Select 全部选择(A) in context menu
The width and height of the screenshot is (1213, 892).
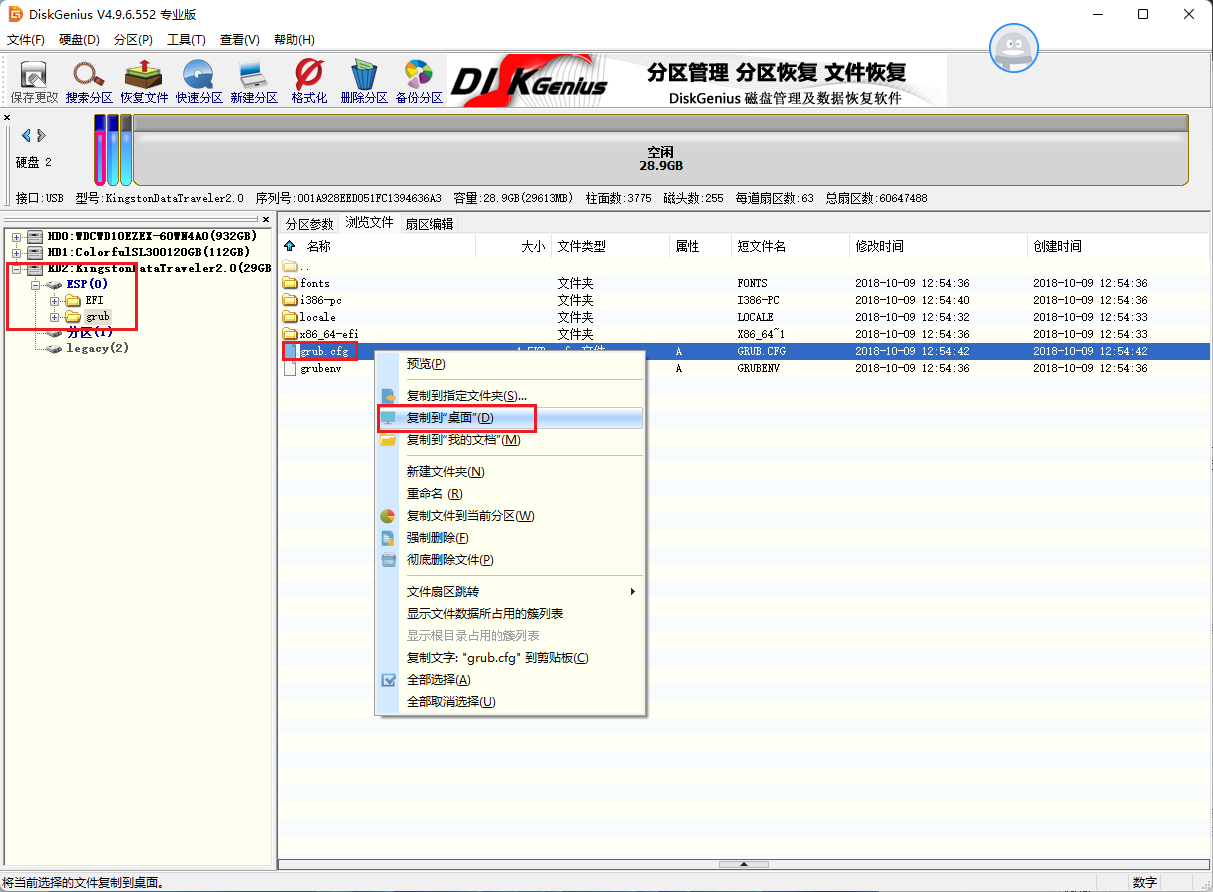pos(438,680)
